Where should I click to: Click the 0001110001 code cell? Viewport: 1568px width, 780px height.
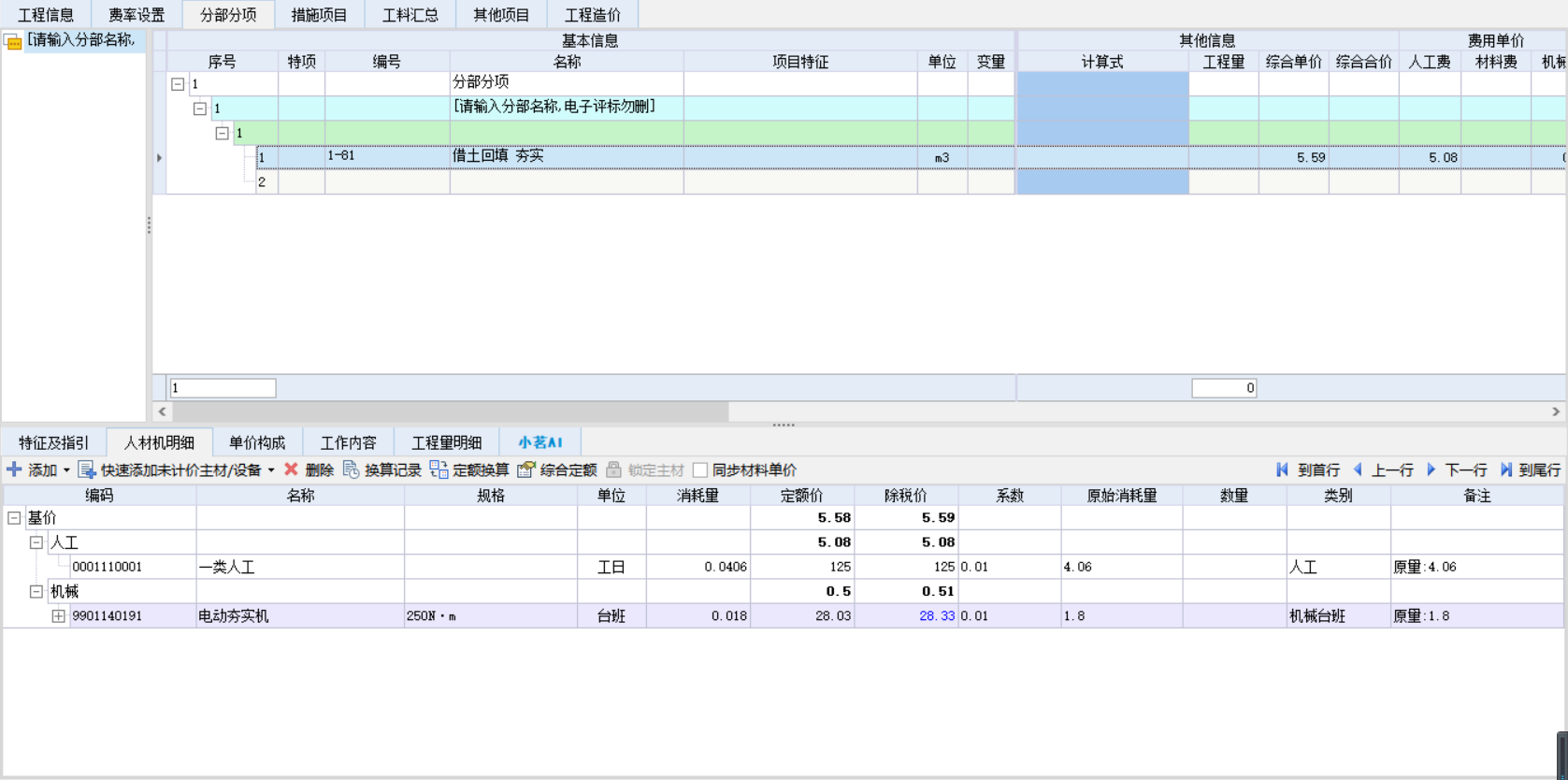pos(133,567)
